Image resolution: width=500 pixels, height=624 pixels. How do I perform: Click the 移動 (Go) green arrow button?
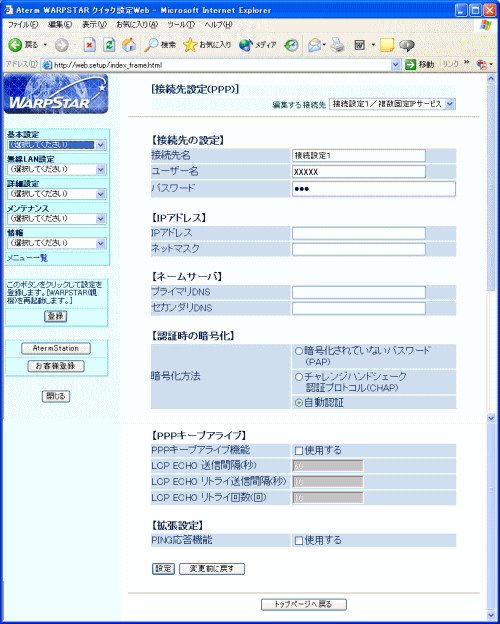click(x=419, y=65)
